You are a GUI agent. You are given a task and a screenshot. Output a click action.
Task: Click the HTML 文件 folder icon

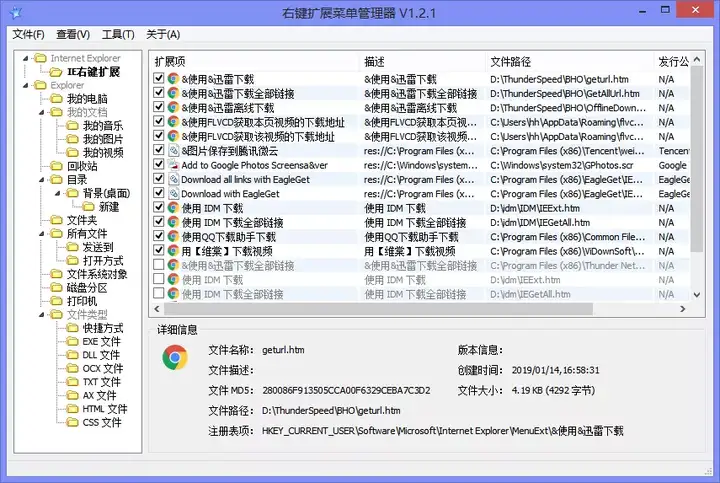pos(72,409)
